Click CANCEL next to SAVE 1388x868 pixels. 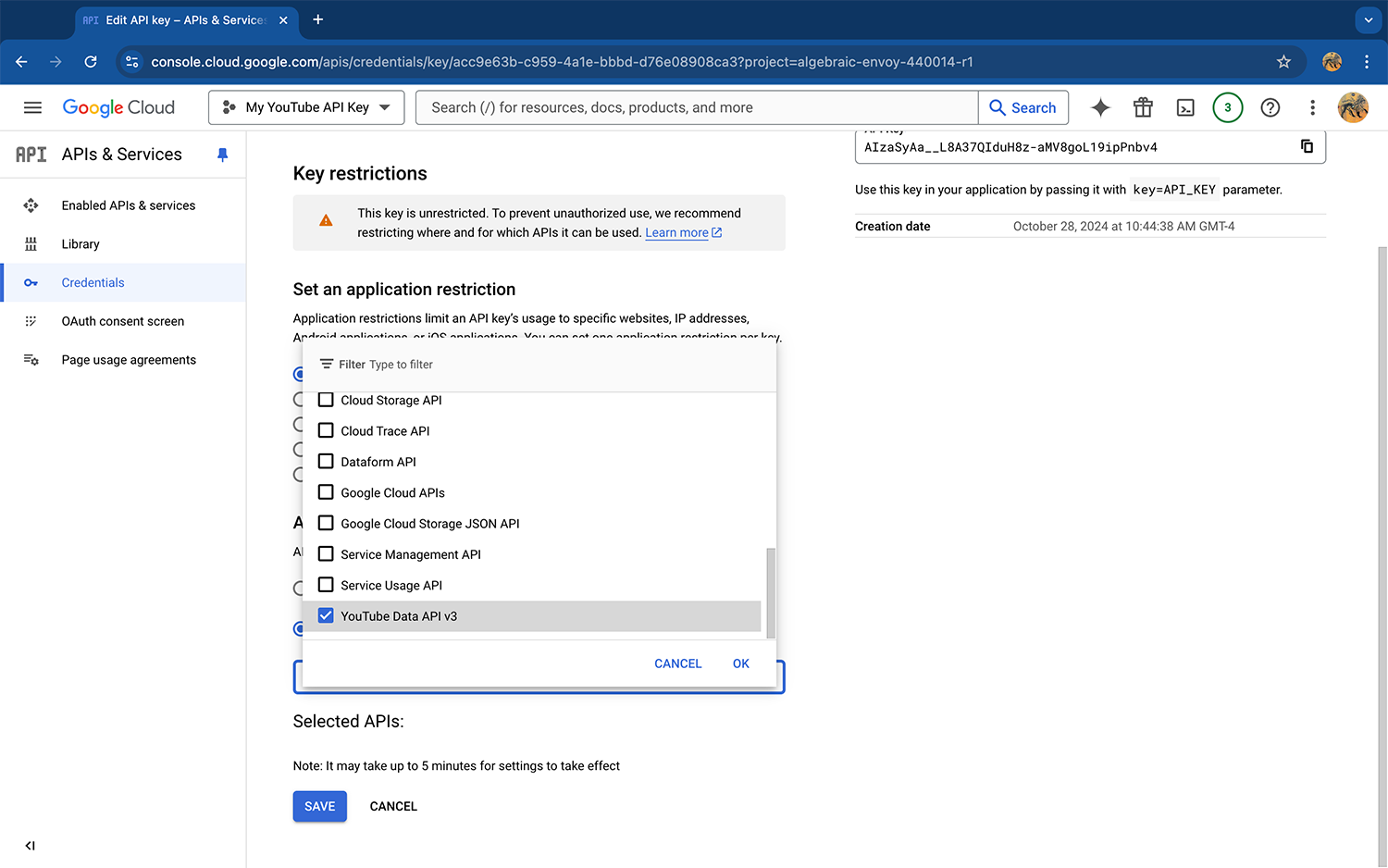coord(393,806)
